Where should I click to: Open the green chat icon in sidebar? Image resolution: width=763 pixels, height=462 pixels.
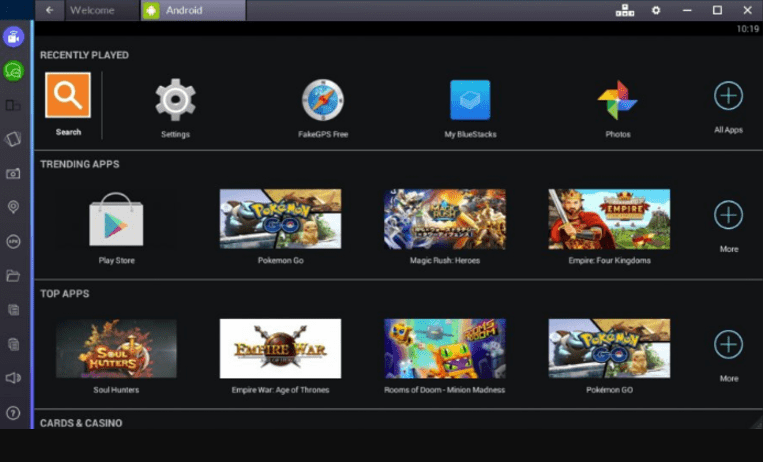click(14, 71)
